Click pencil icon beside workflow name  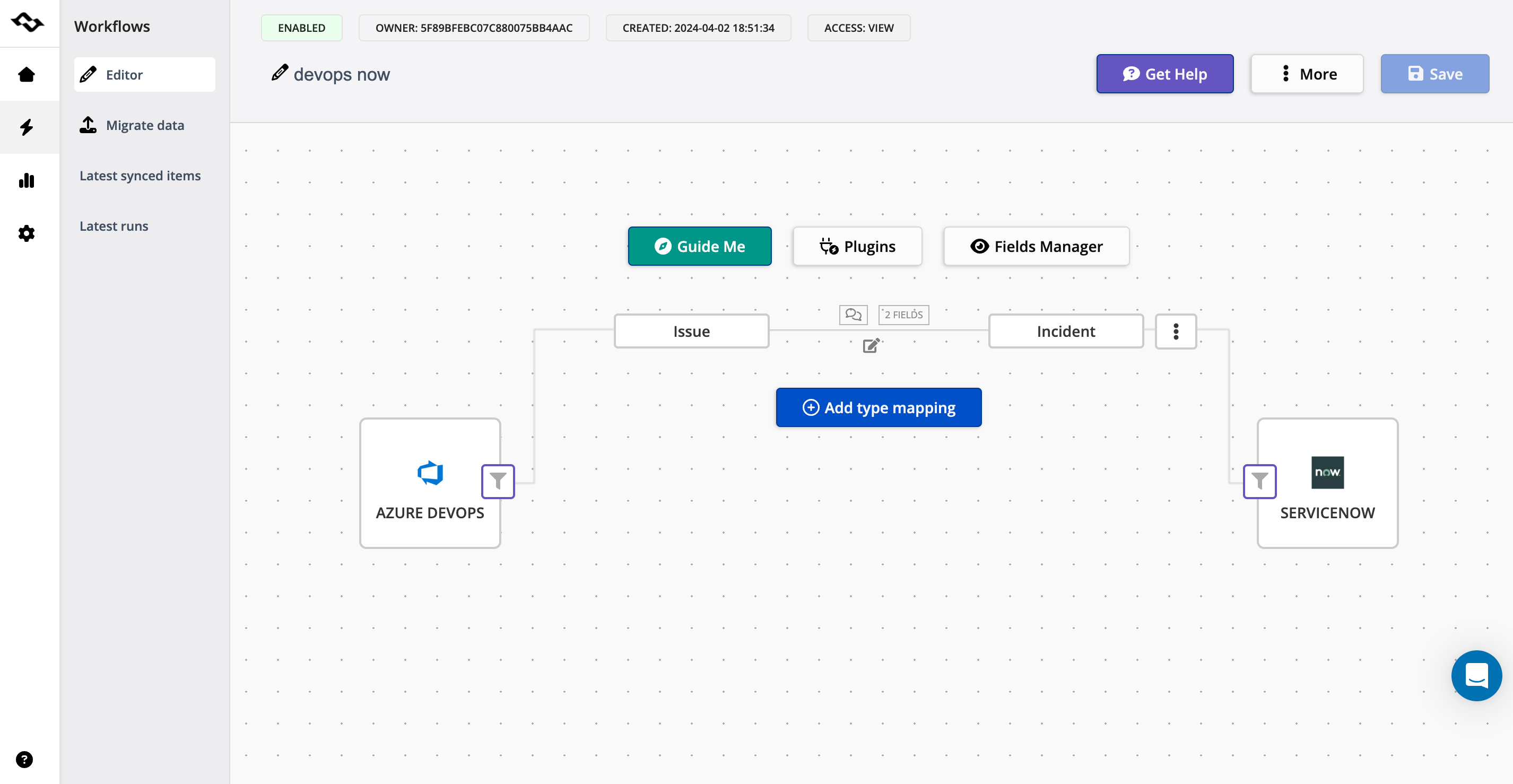tap(280, 73)
